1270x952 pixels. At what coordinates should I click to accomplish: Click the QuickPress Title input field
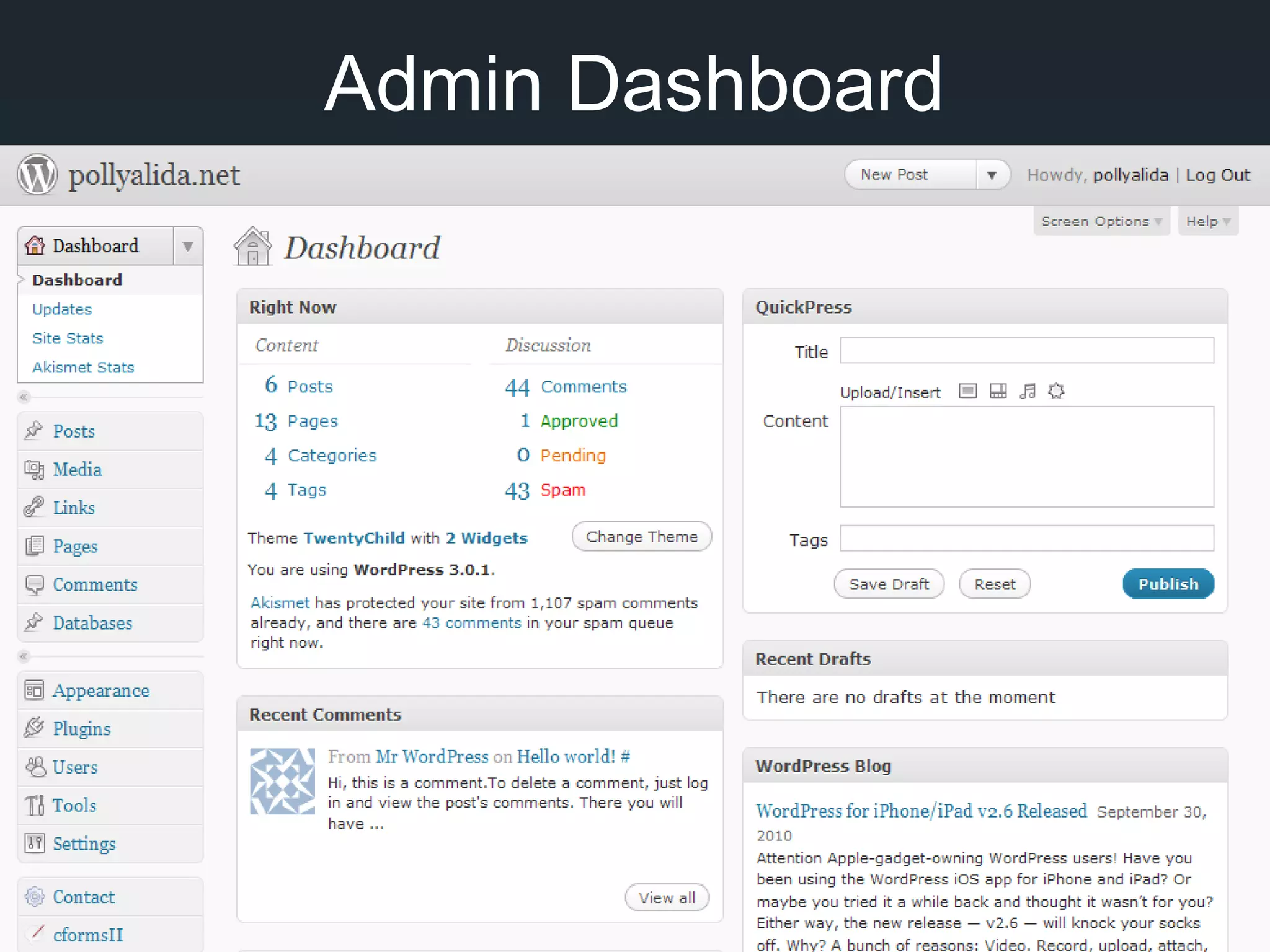[x=1027, y=350]
